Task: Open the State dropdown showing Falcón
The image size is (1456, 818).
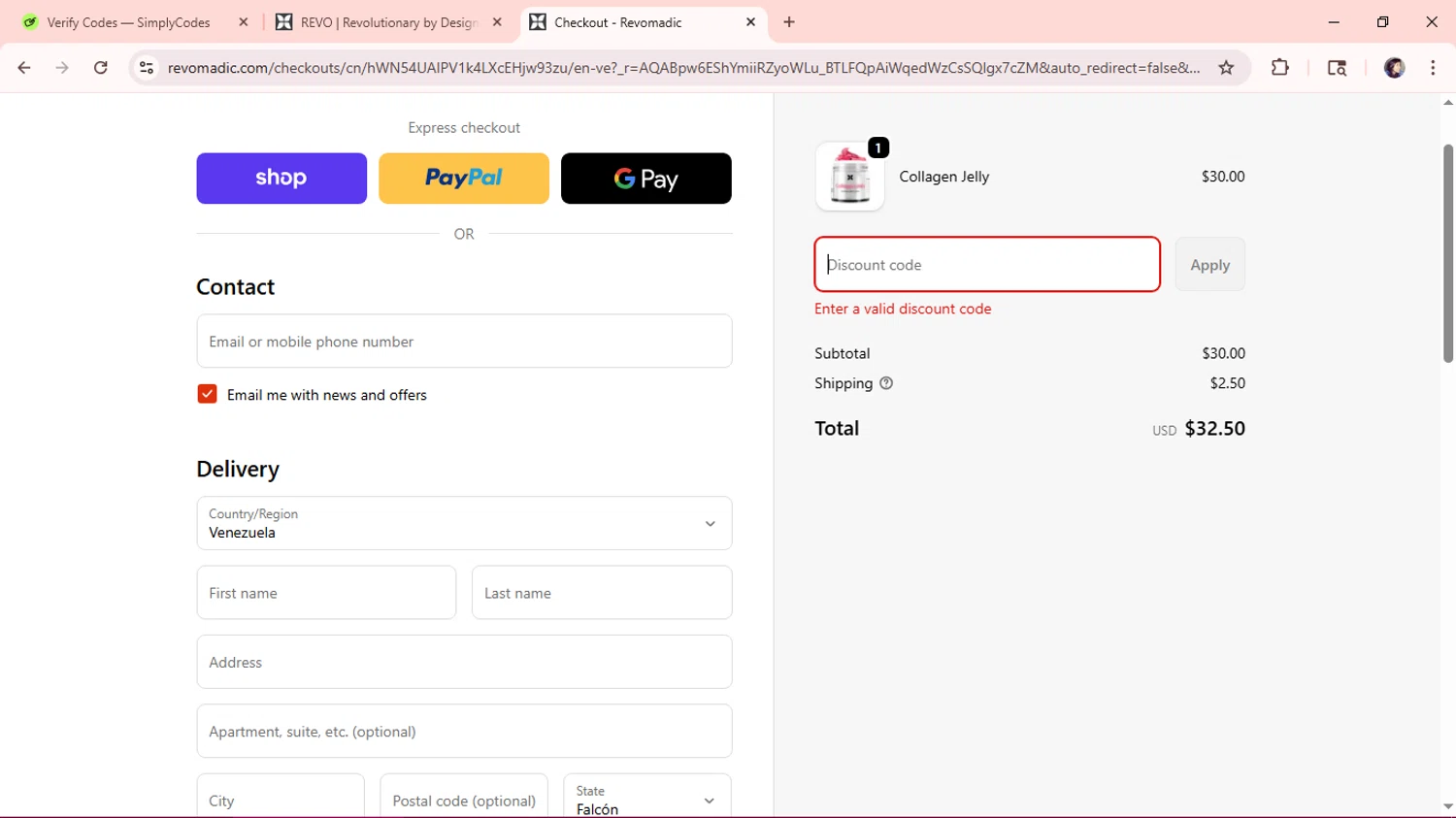Action: [x=646, y=798]
